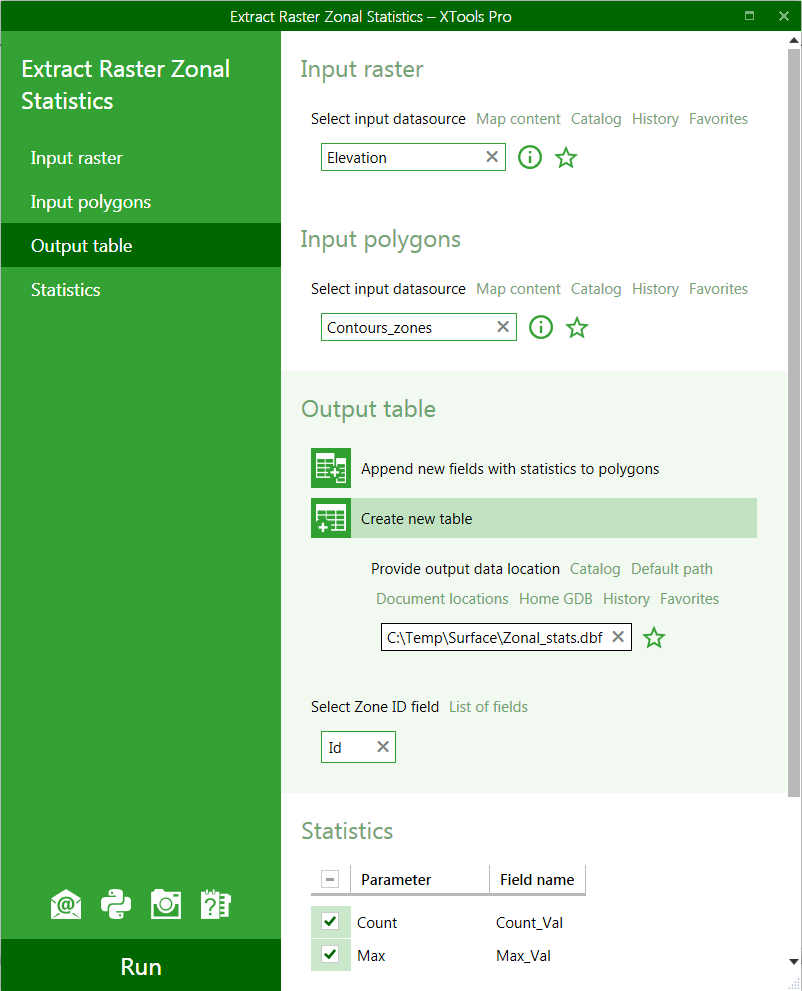This screenshot has width=802, height=991.
Task: Show info for Contours_zones polygons
Action: click(x=540, y=327)
